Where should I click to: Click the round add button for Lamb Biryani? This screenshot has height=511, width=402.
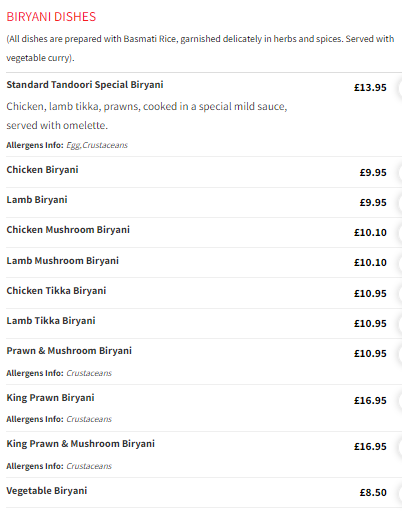click(400, 203)
